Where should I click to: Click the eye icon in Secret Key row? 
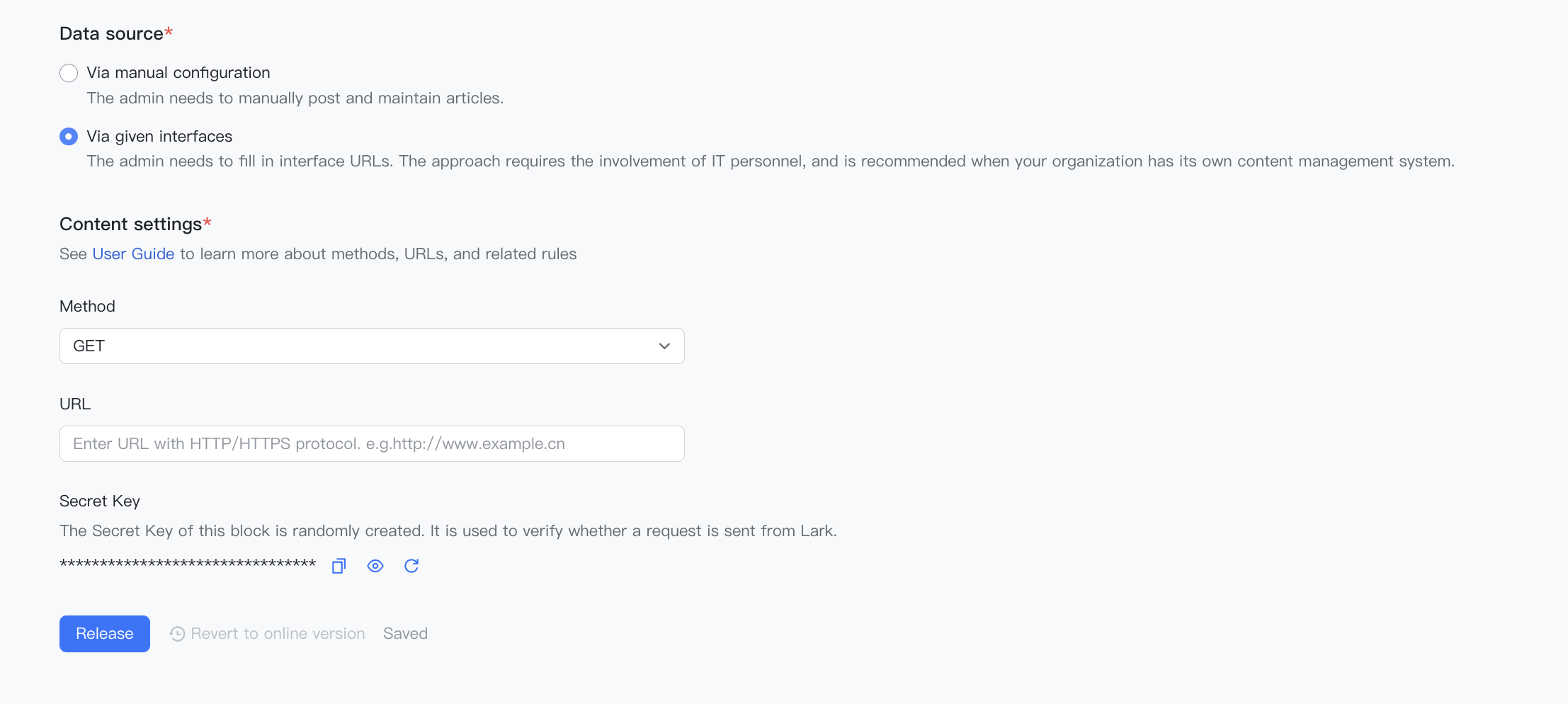click(x=375, y=565)
